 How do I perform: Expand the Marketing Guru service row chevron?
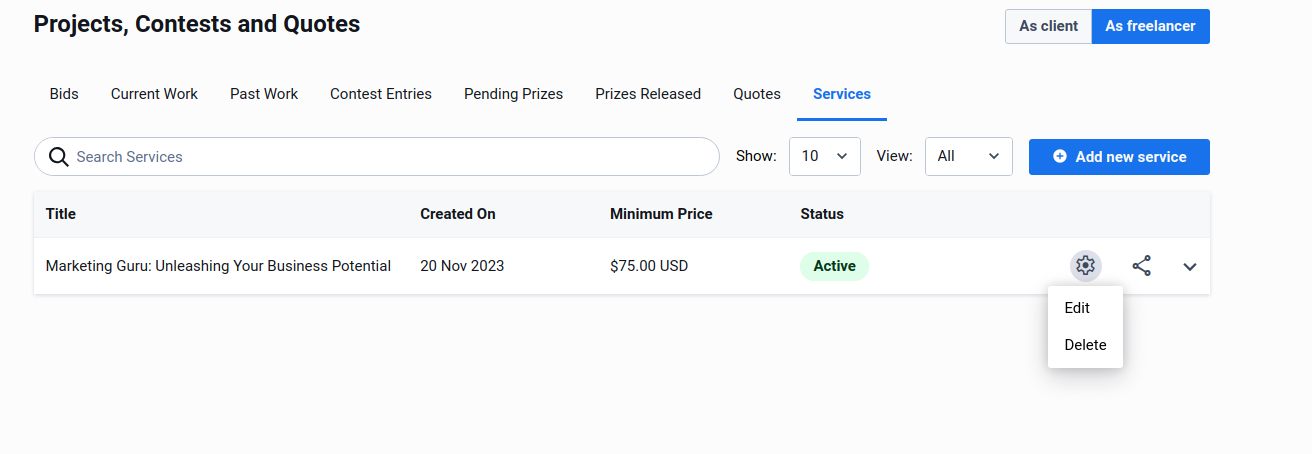tap(1189, 267)
